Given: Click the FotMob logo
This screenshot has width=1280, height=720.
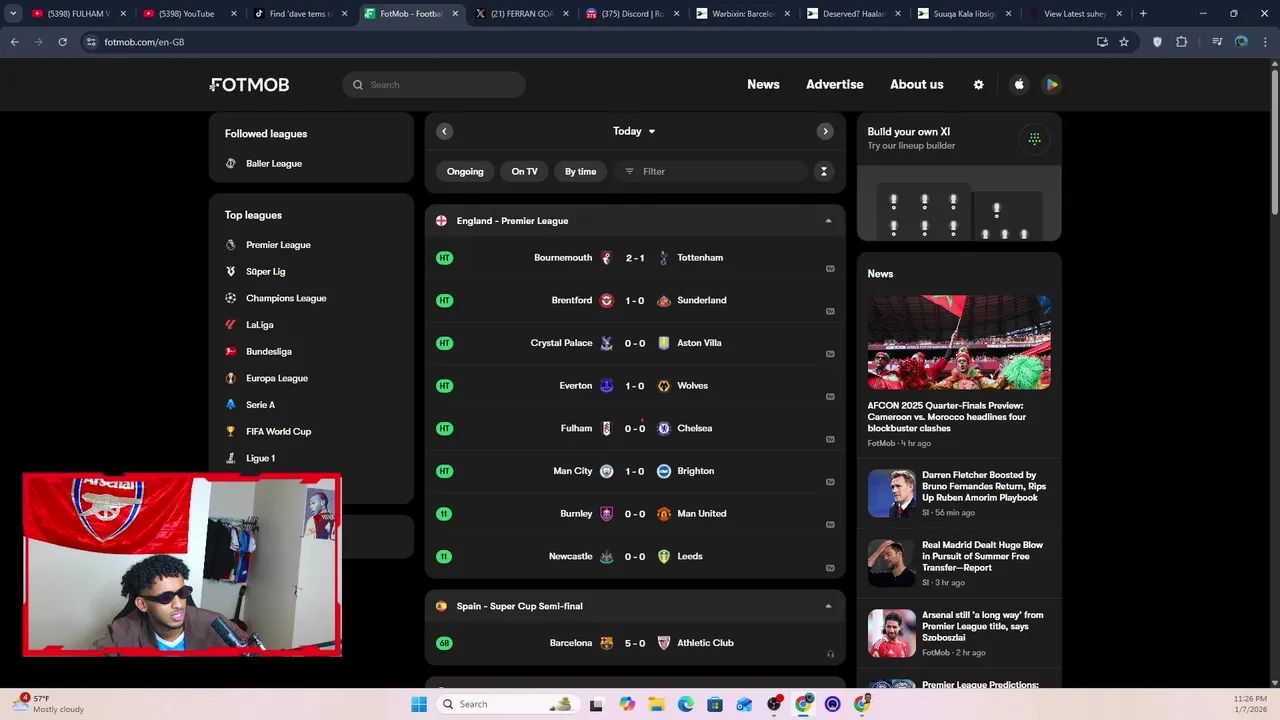Looking at the screenshot, I should point(250,85).
